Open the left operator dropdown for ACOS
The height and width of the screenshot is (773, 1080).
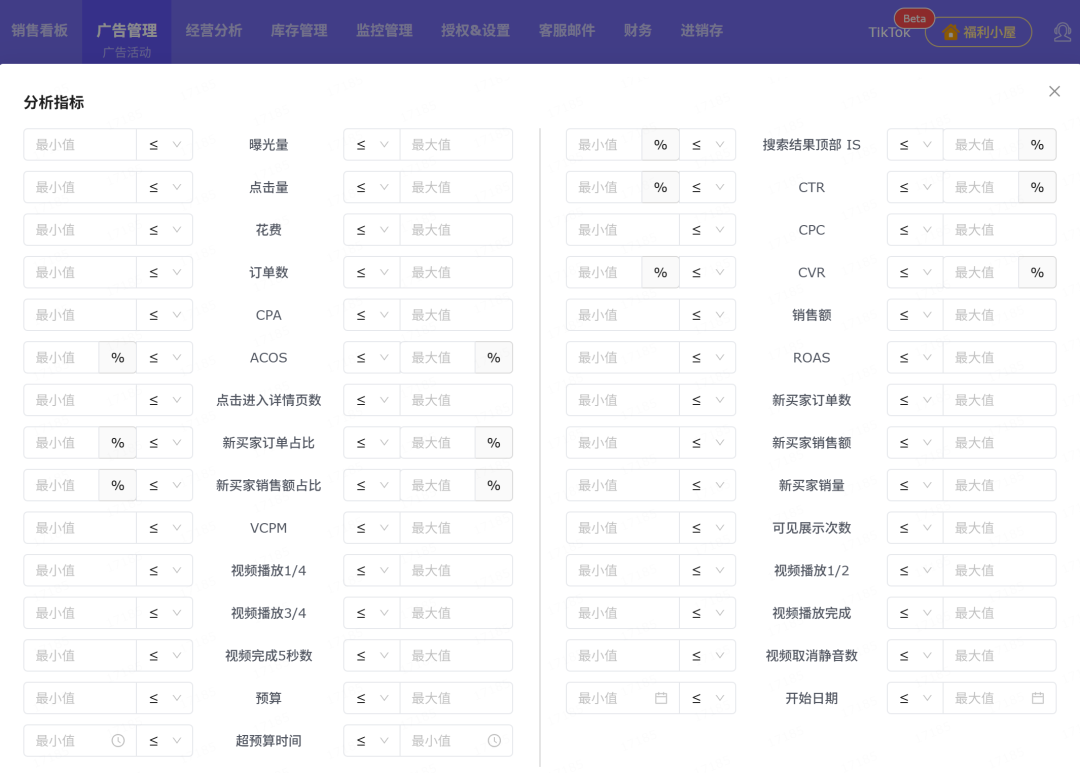(x=165, y=358)
